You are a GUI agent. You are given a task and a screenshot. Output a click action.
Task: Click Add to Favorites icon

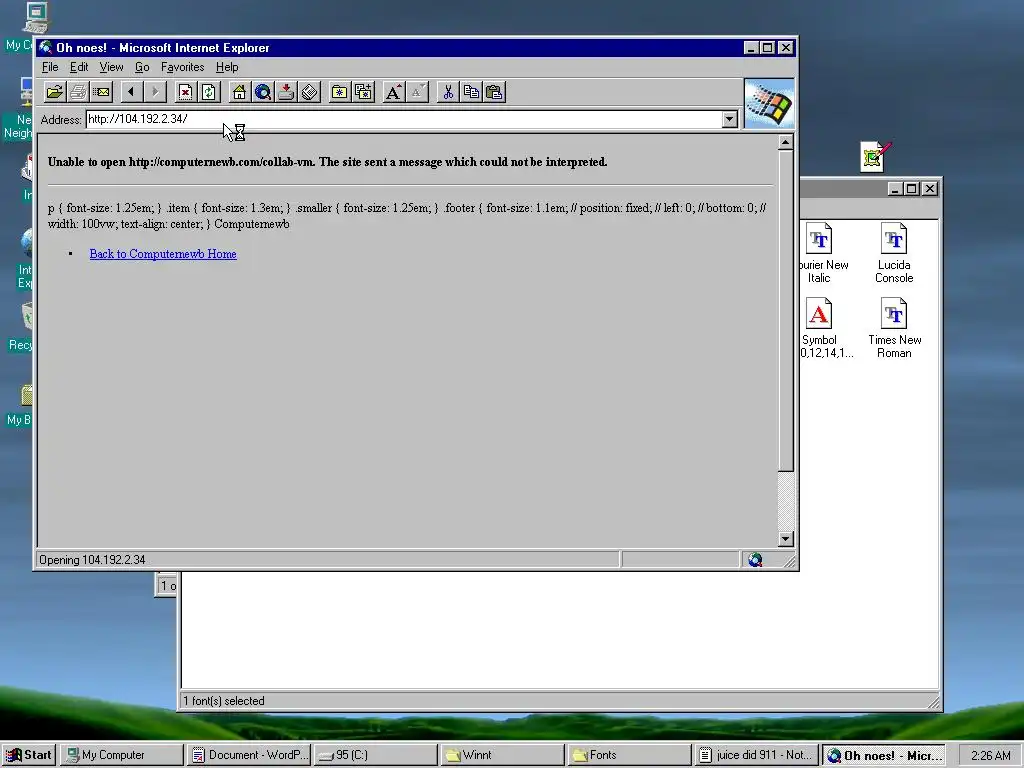(x=363, y=92)
